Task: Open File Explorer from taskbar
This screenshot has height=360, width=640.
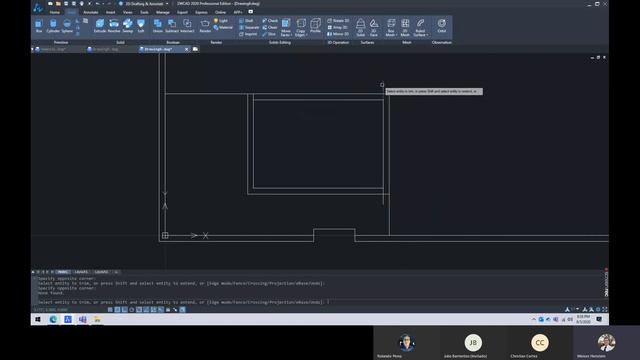Action: click(98, 320)
